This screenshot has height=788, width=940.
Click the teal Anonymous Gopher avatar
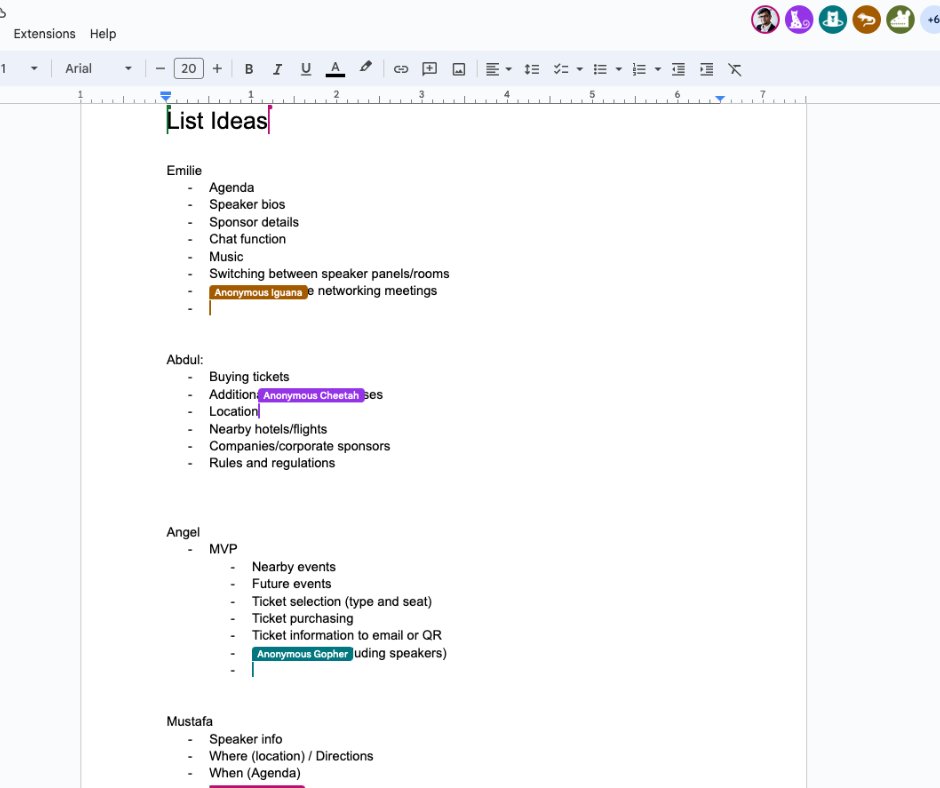(x=833, y=20)
